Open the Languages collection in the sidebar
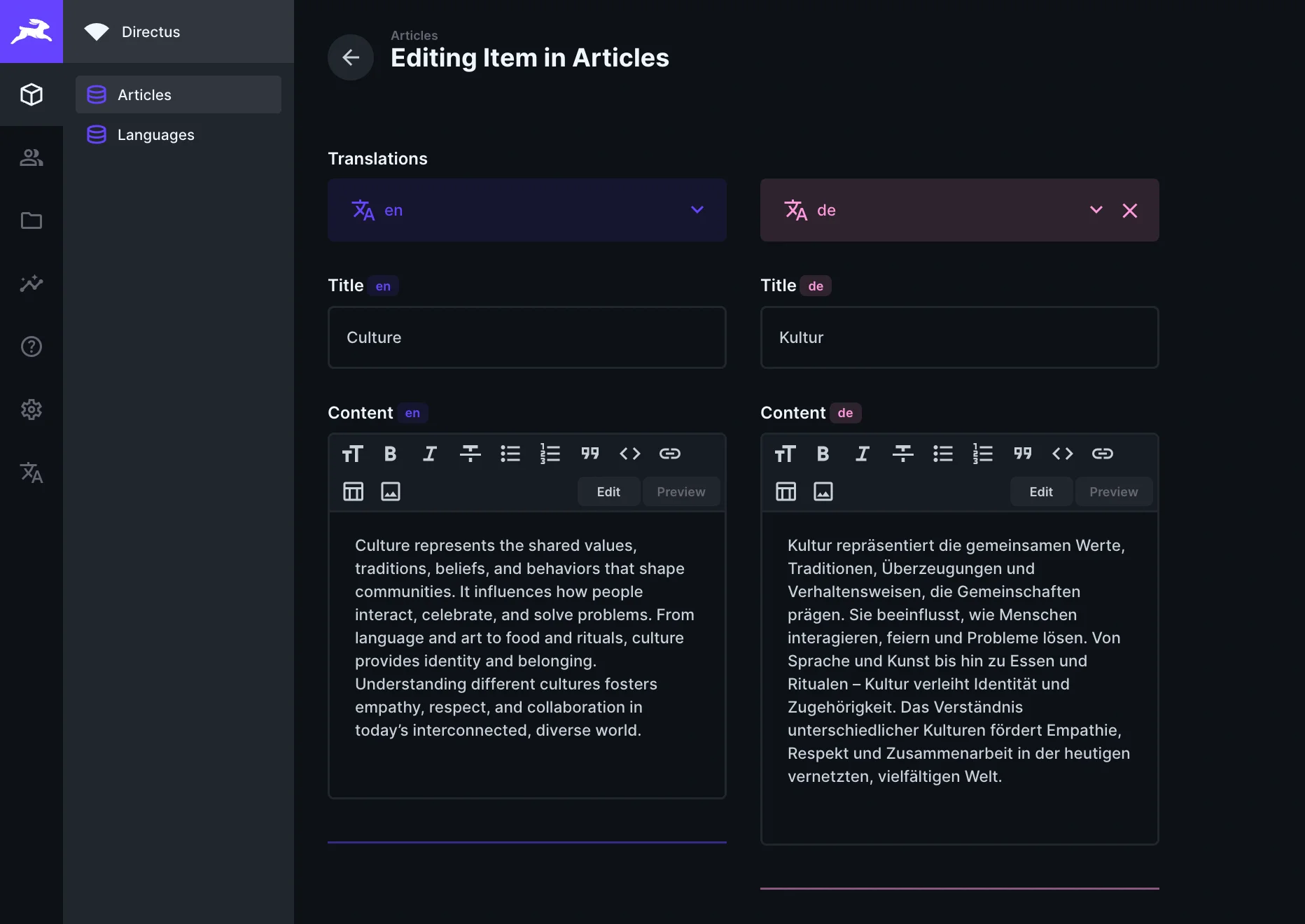Viewport: 1305px width, 924px height. point(155,134)
